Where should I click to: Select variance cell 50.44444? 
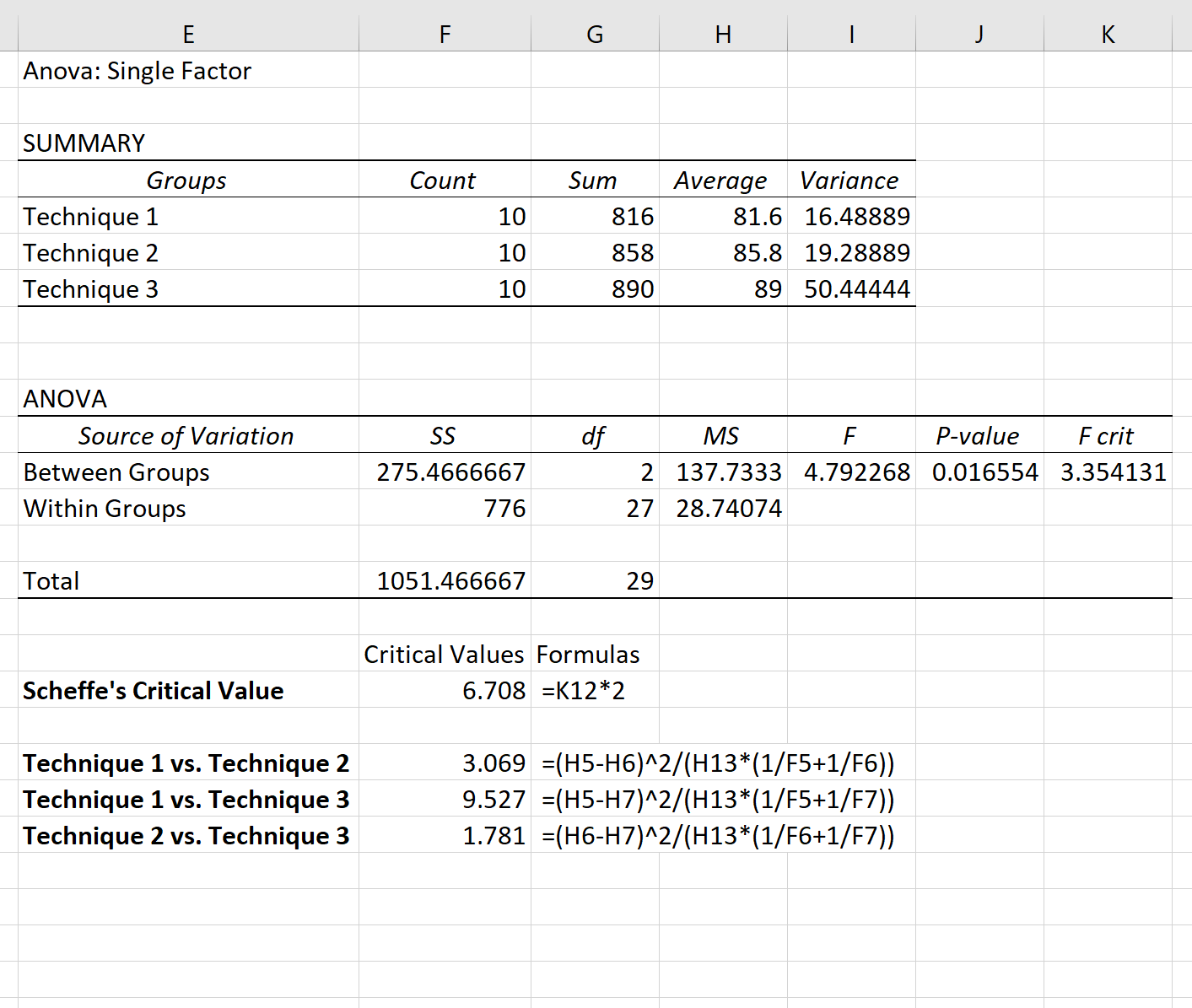coord(851,288)
